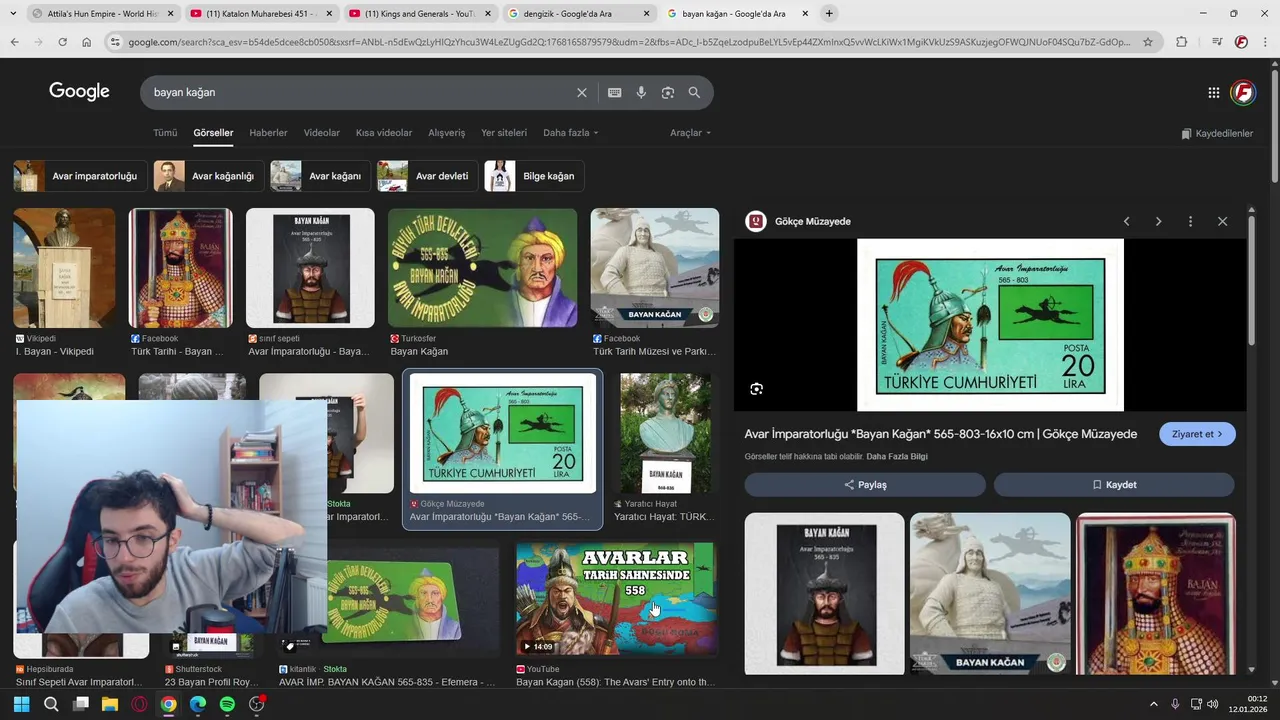This screenshot has width=1280, height=720.
Task: Select the Avar kağanı filter chip
Action: 321,176
